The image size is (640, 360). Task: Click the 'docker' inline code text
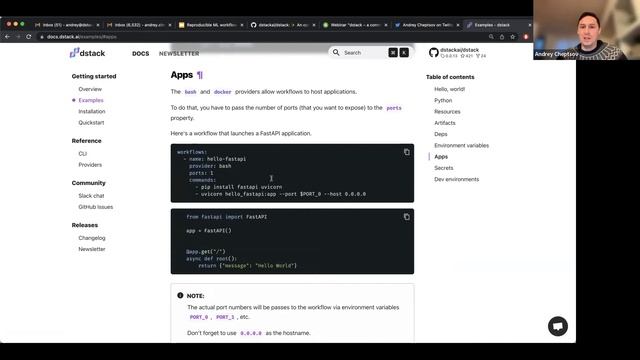[222, 92]
